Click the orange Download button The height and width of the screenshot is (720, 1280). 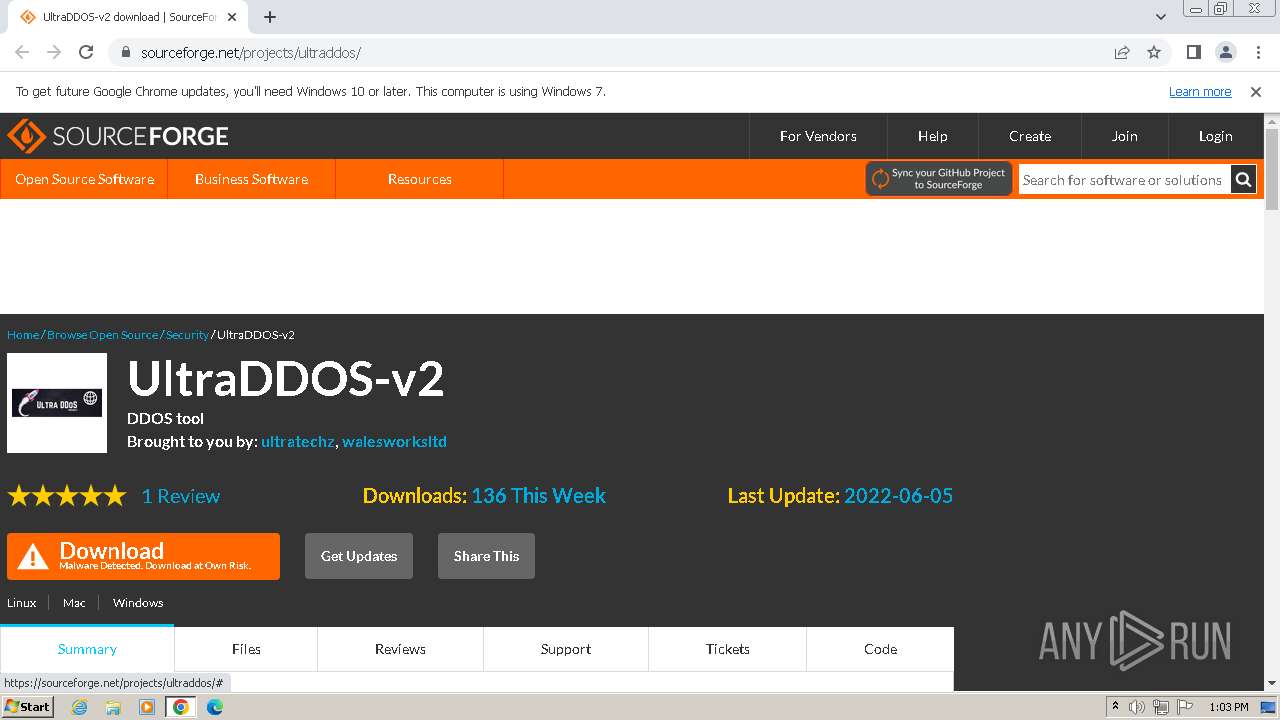[x=143, y=556]
